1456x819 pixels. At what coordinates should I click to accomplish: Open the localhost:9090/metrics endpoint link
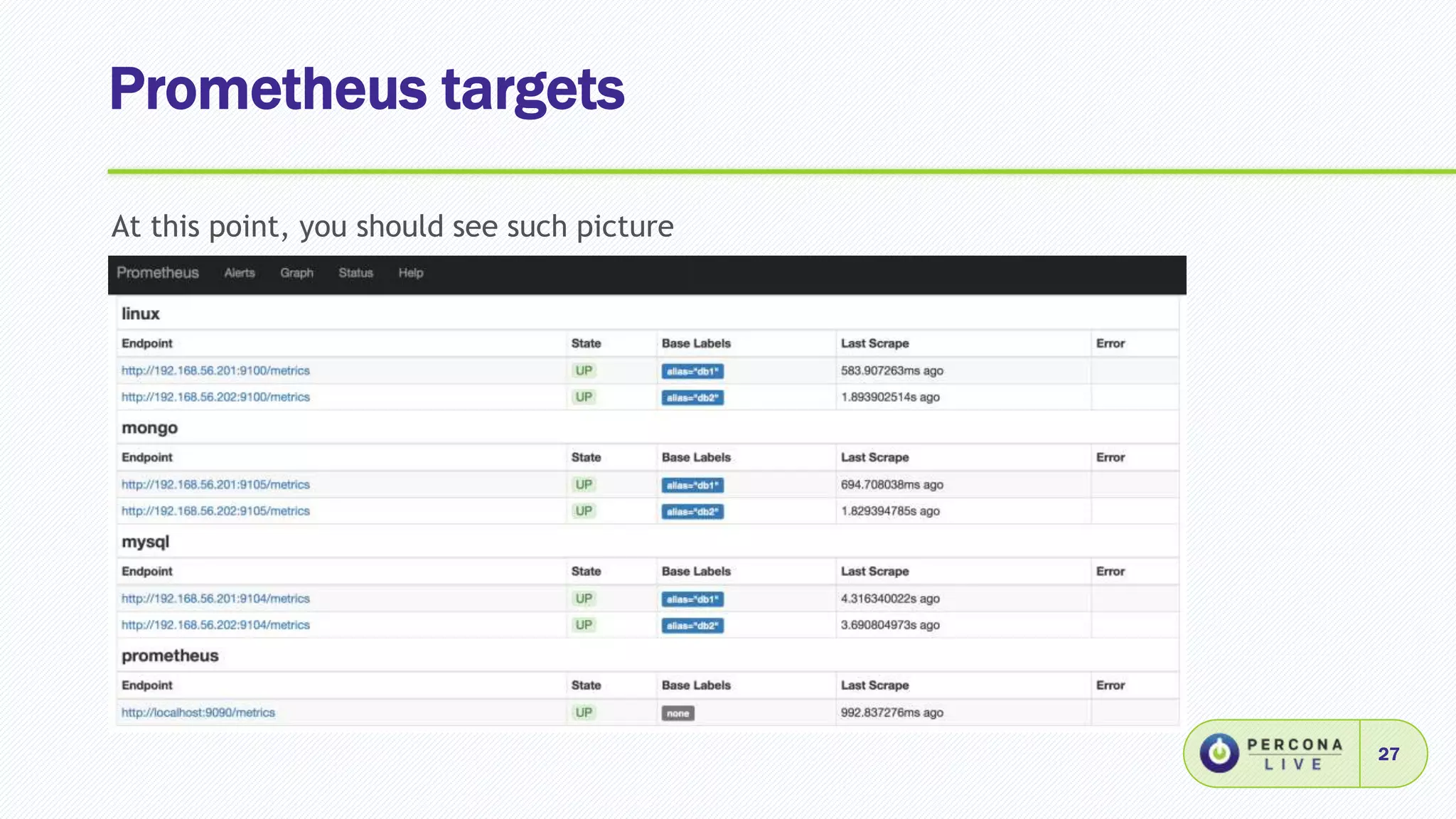pyautogui.click(x=198, y=712)
